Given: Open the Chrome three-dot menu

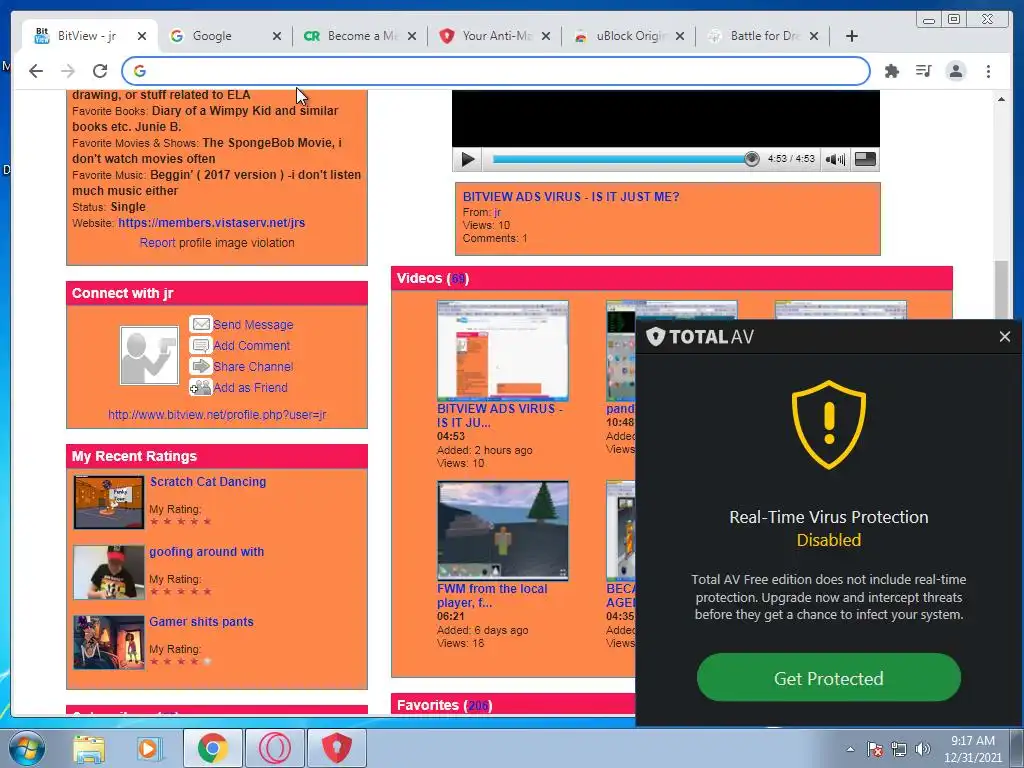Looking at the screenshot, I should [x=988, y=71].
